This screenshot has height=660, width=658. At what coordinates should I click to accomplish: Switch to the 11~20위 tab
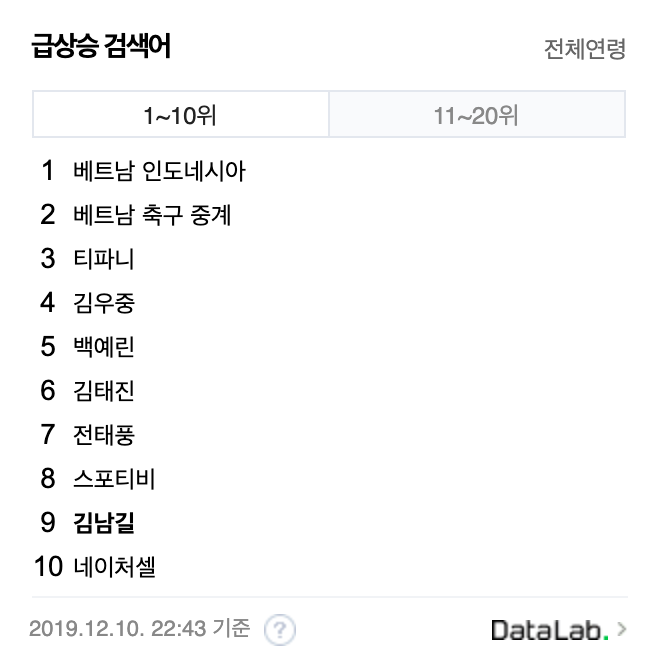point(477,114)
